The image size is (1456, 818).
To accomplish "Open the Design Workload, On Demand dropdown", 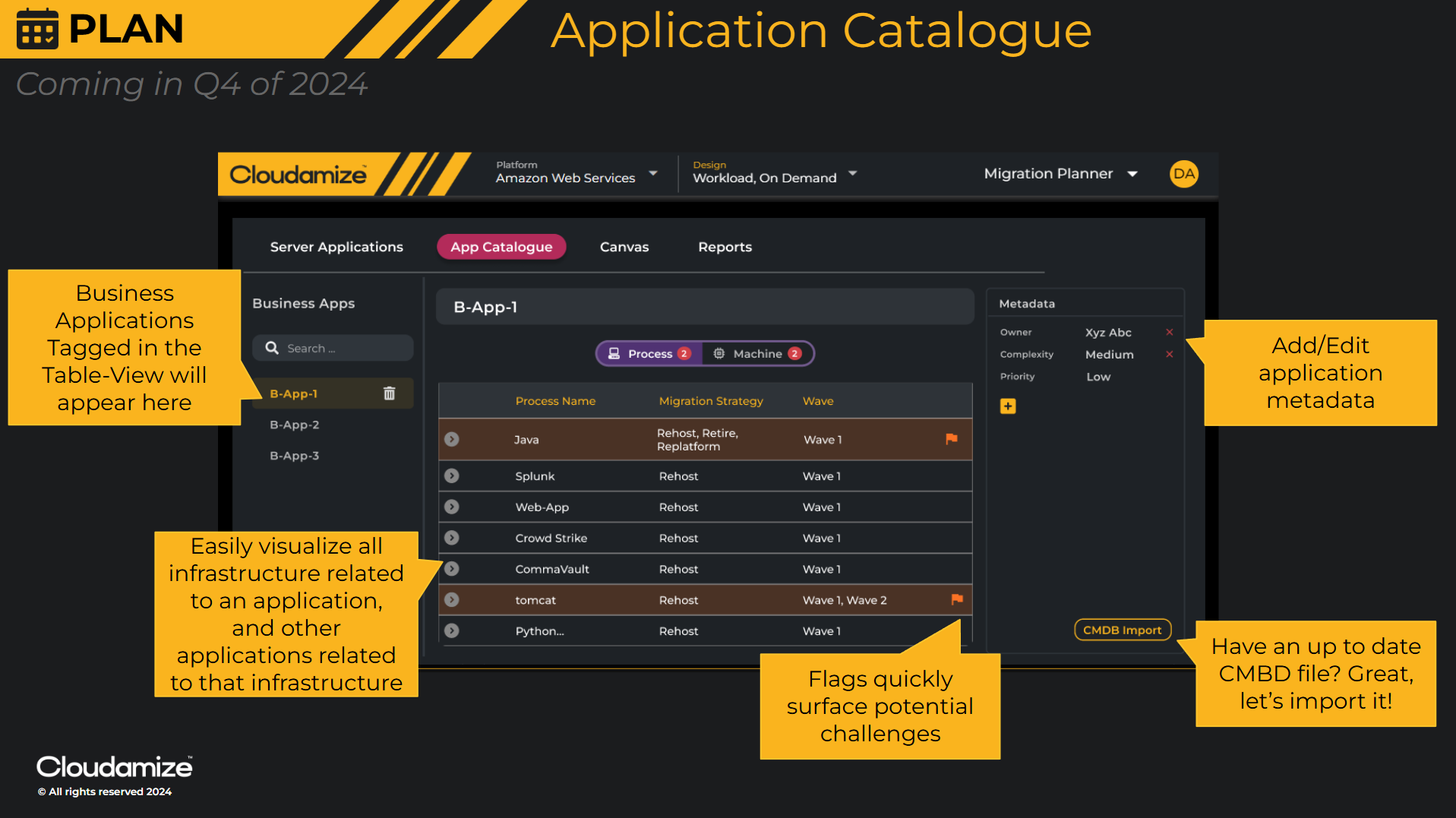I will click(x=775, y=172).
